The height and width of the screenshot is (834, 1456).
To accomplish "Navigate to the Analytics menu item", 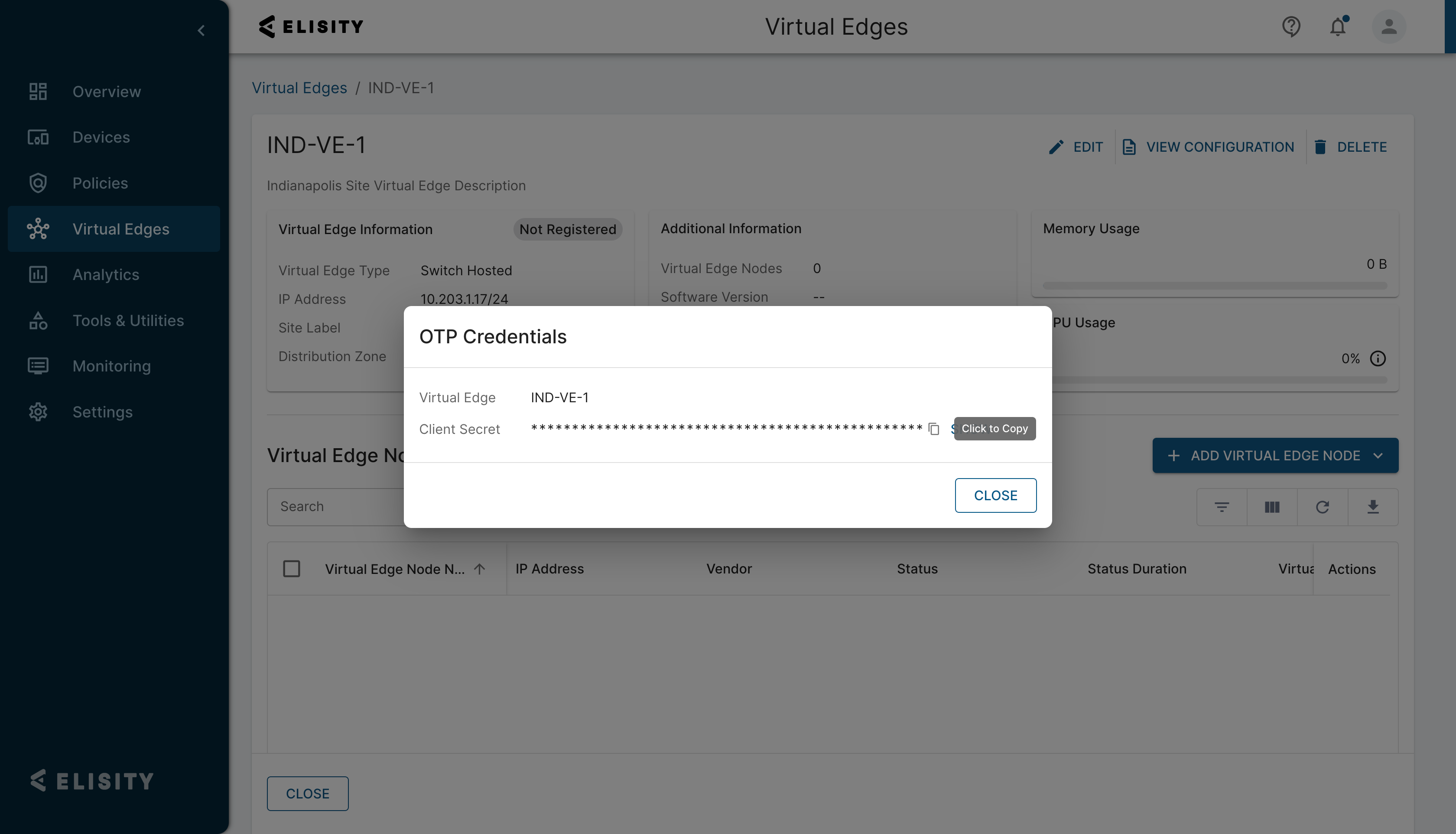I will (106, 275).
